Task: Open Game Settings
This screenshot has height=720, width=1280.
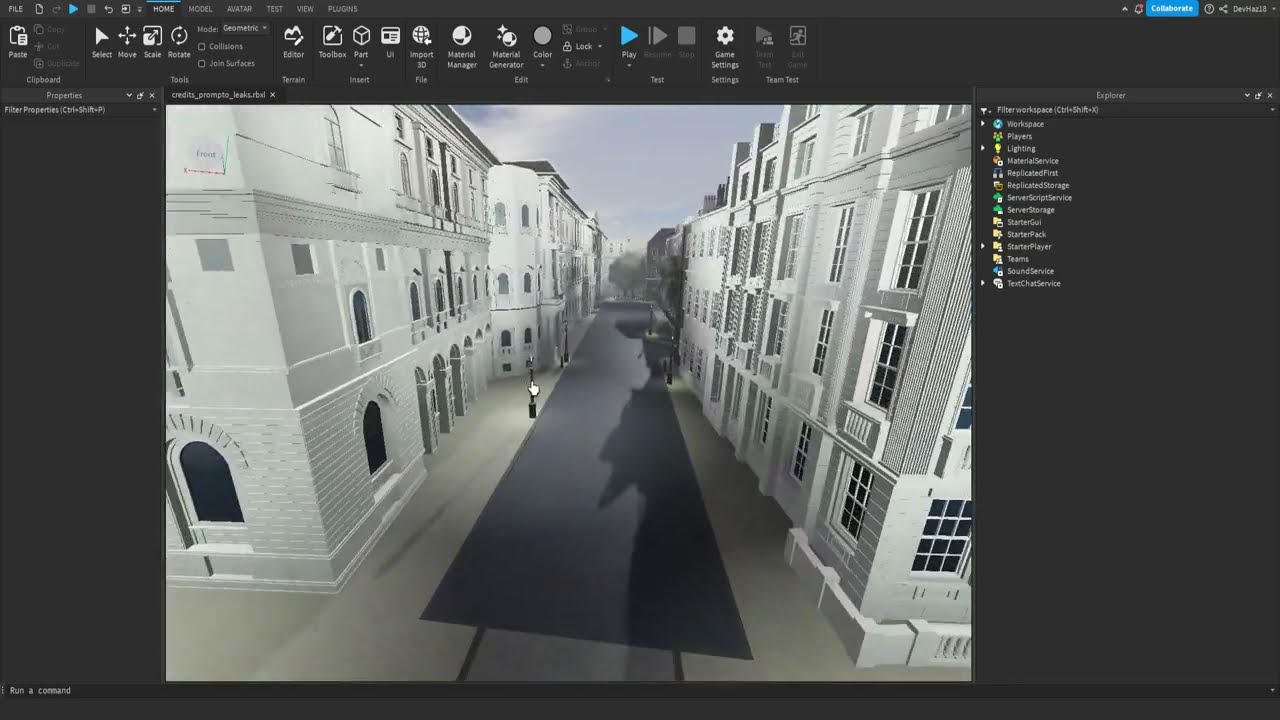Action: click(x=725, y=46)
